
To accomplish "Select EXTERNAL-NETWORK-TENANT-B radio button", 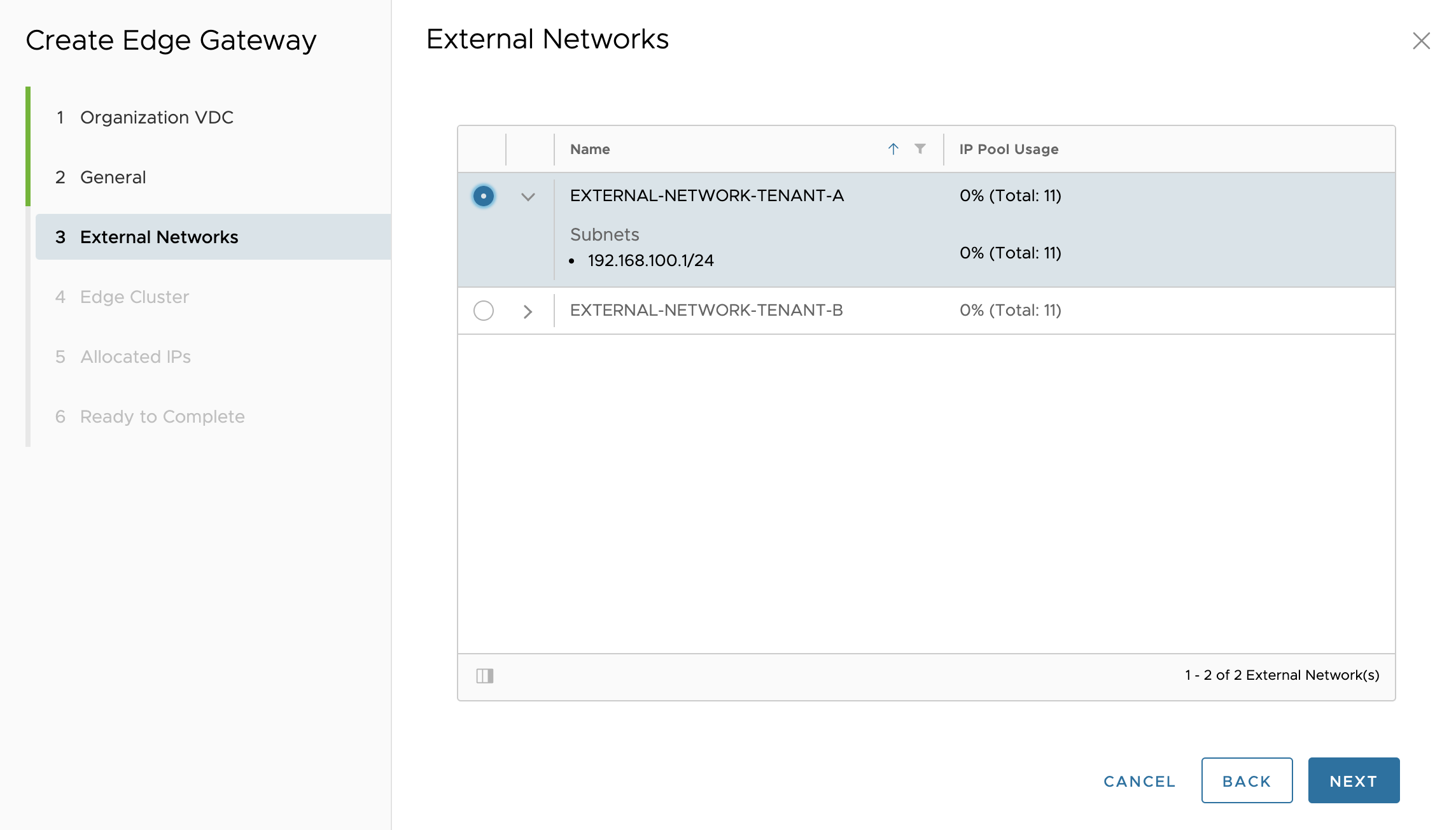I will pyautogui.click(x=484, y=311).
